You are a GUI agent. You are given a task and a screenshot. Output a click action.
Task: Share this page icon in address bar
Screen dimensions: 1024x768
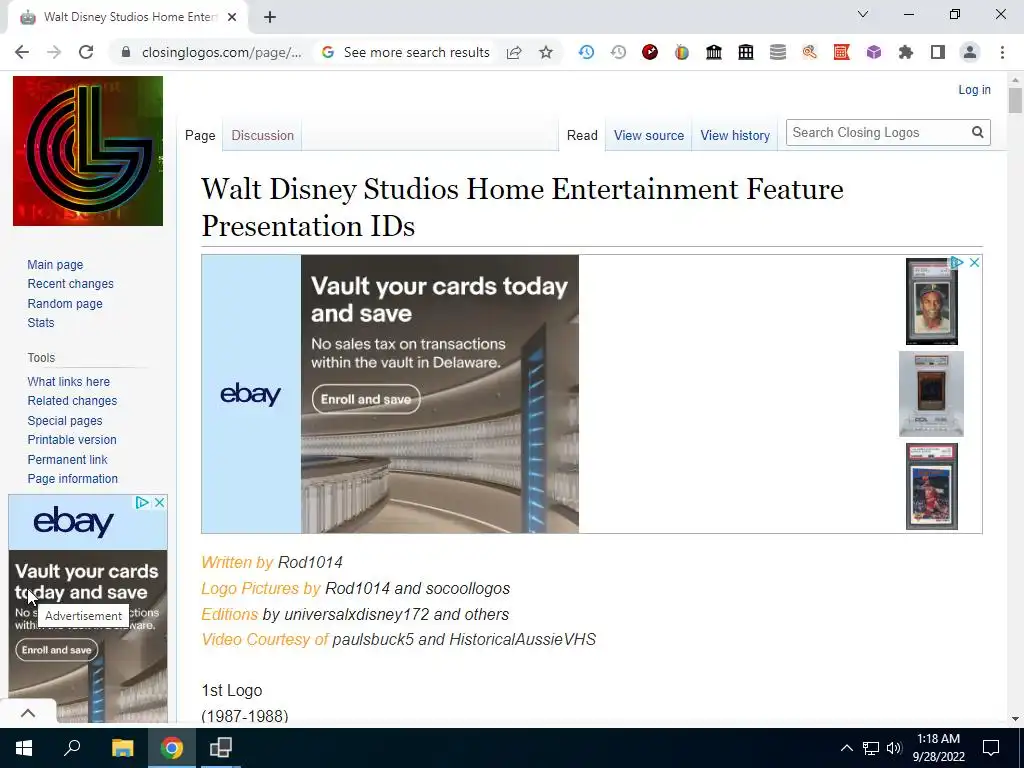(x=514, y=52)
